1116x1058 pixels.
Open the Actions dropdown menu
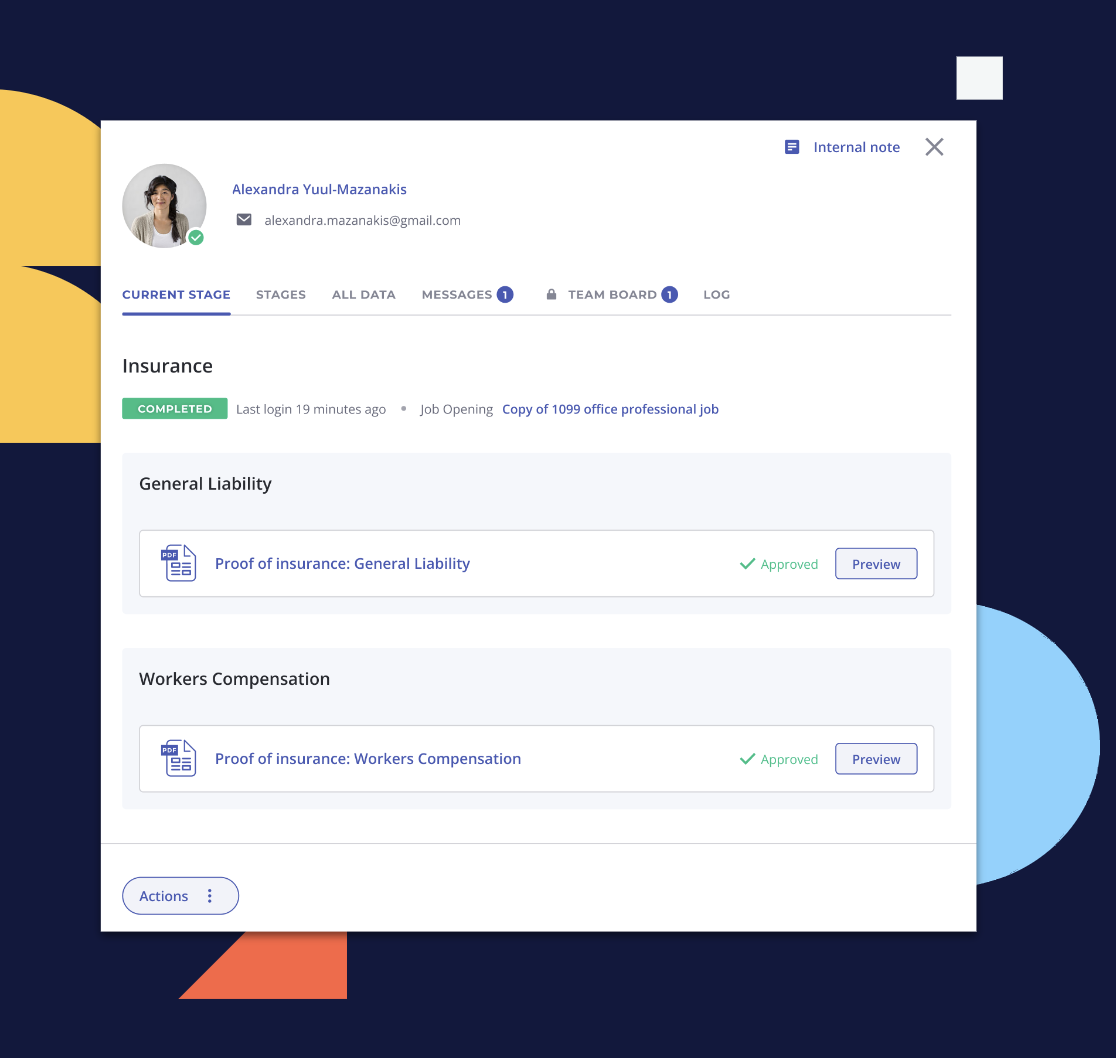point(180,896)
